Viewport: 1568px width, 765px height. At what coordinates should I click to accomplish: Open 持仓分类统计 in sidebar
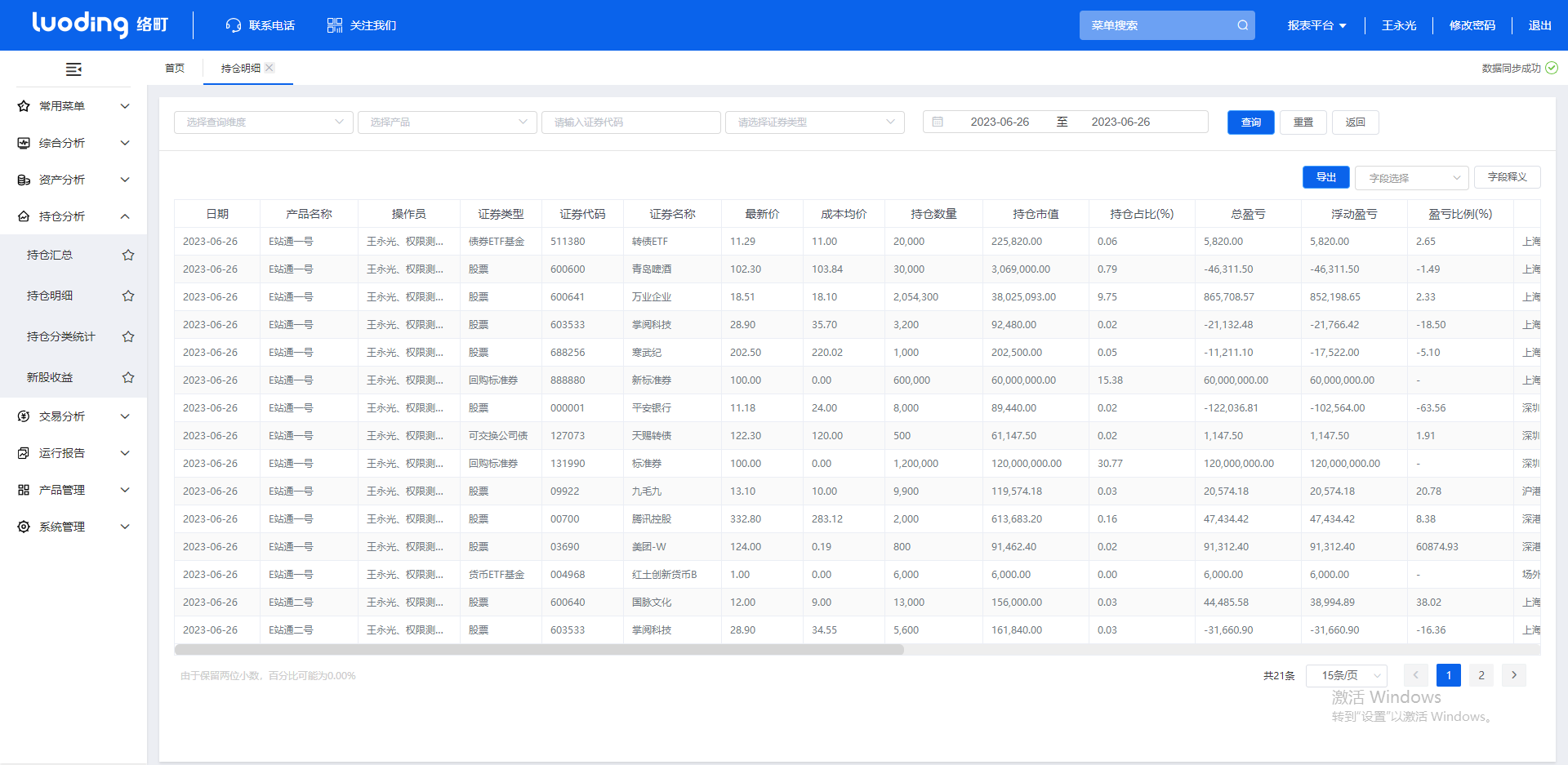61,336
